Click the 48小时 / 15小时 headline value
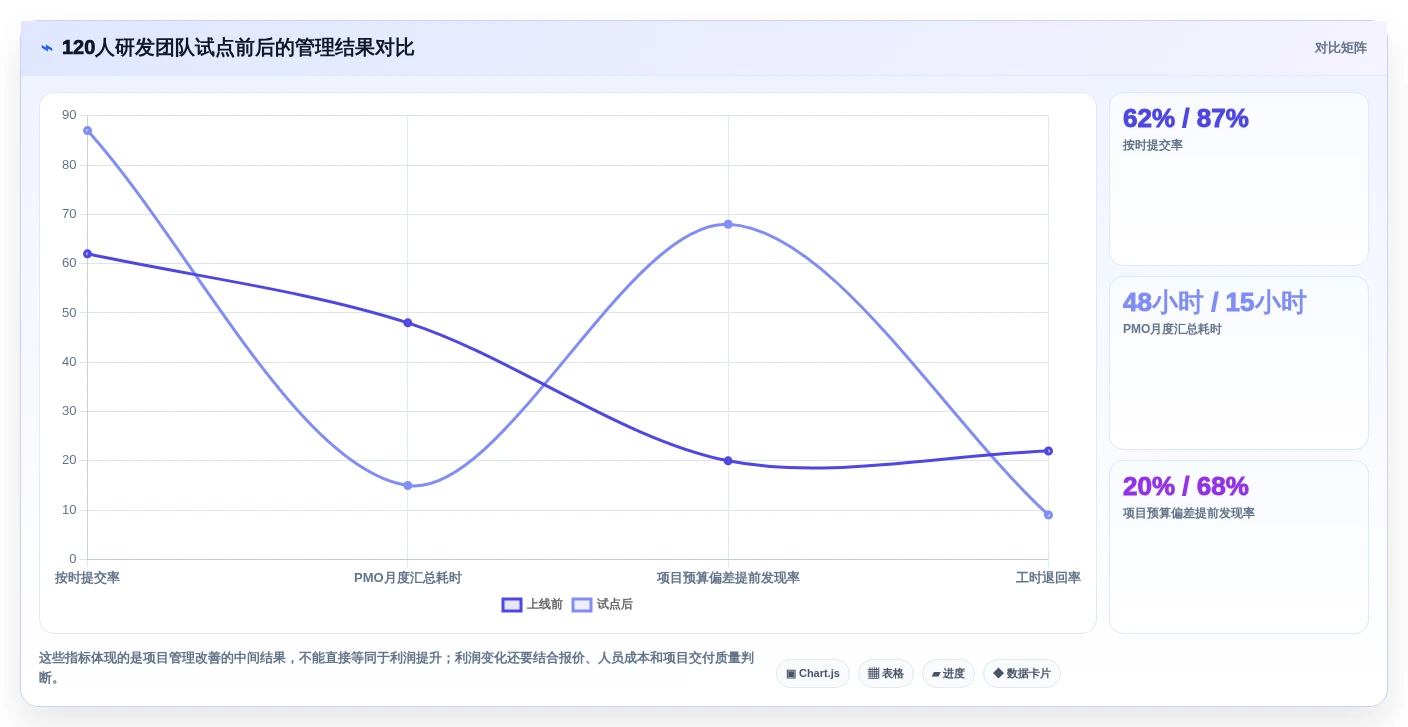Image resolution: width=1408 pixels, height=727 pixels. pyautogui.click(x=1214, y=302)
